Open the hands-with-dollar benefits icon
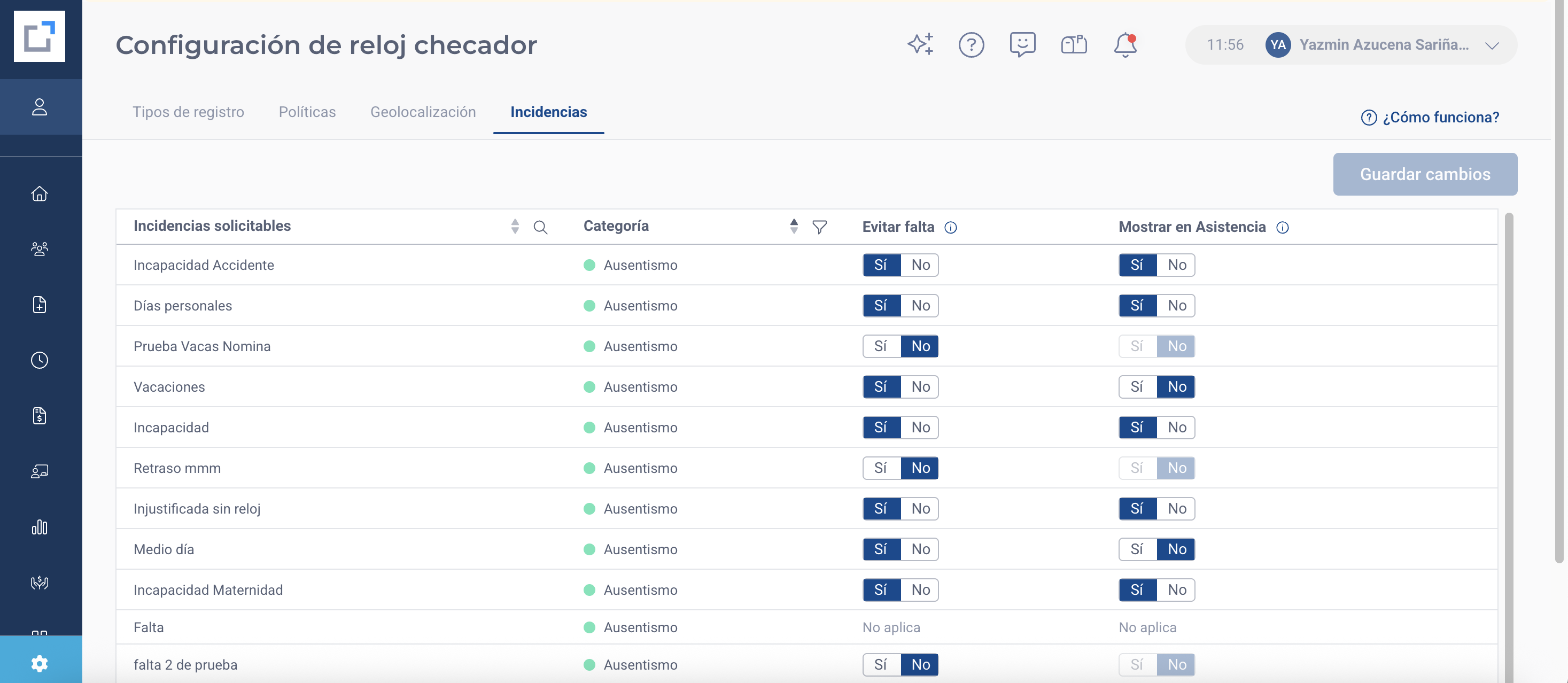This screenshot has width=1568, height=683. (x=40, y=583)
